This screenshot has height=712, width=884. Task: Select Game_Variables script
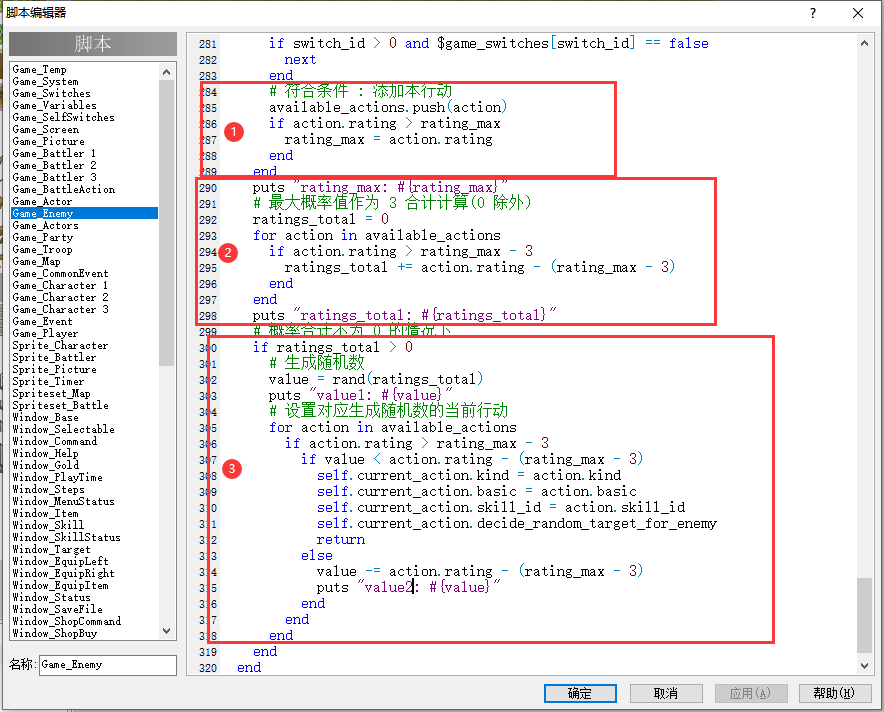(55, 105)
